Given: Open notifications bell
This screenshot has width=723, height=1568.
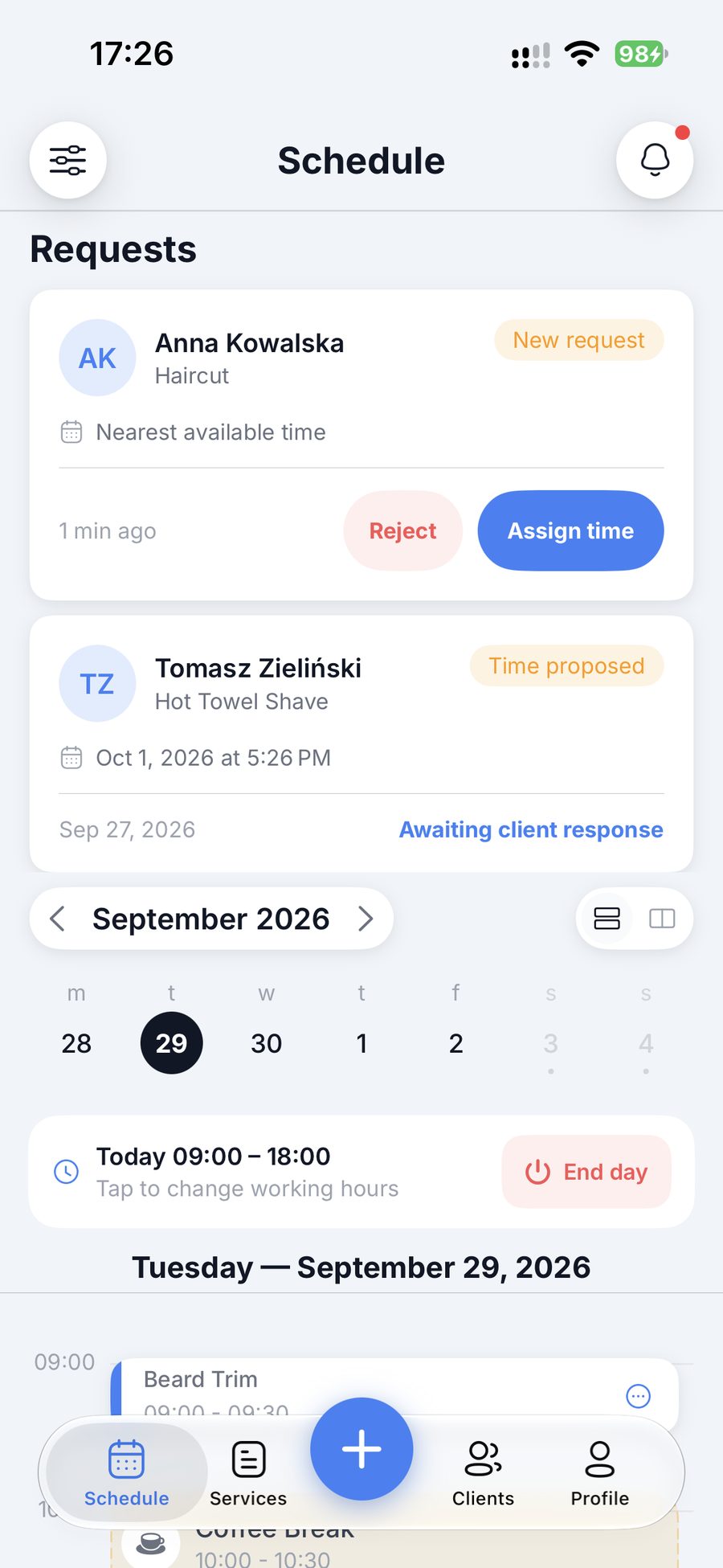Looking at the screenshot, I should pyautogui.click(x=655, y=160).
